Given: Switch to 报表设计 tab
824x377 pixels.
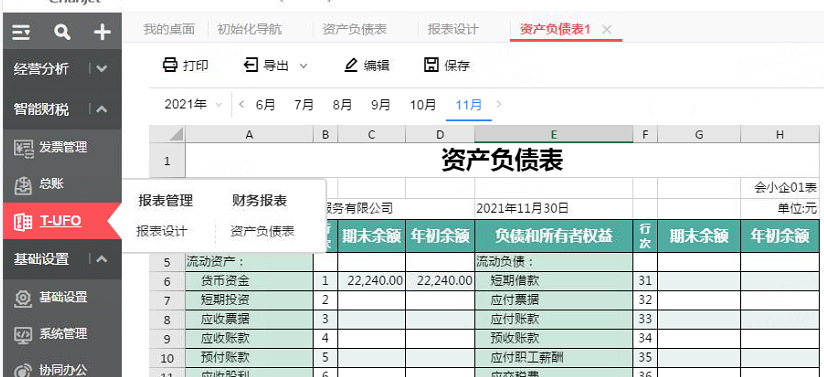Looking at the screenshot, I should 453,29.
